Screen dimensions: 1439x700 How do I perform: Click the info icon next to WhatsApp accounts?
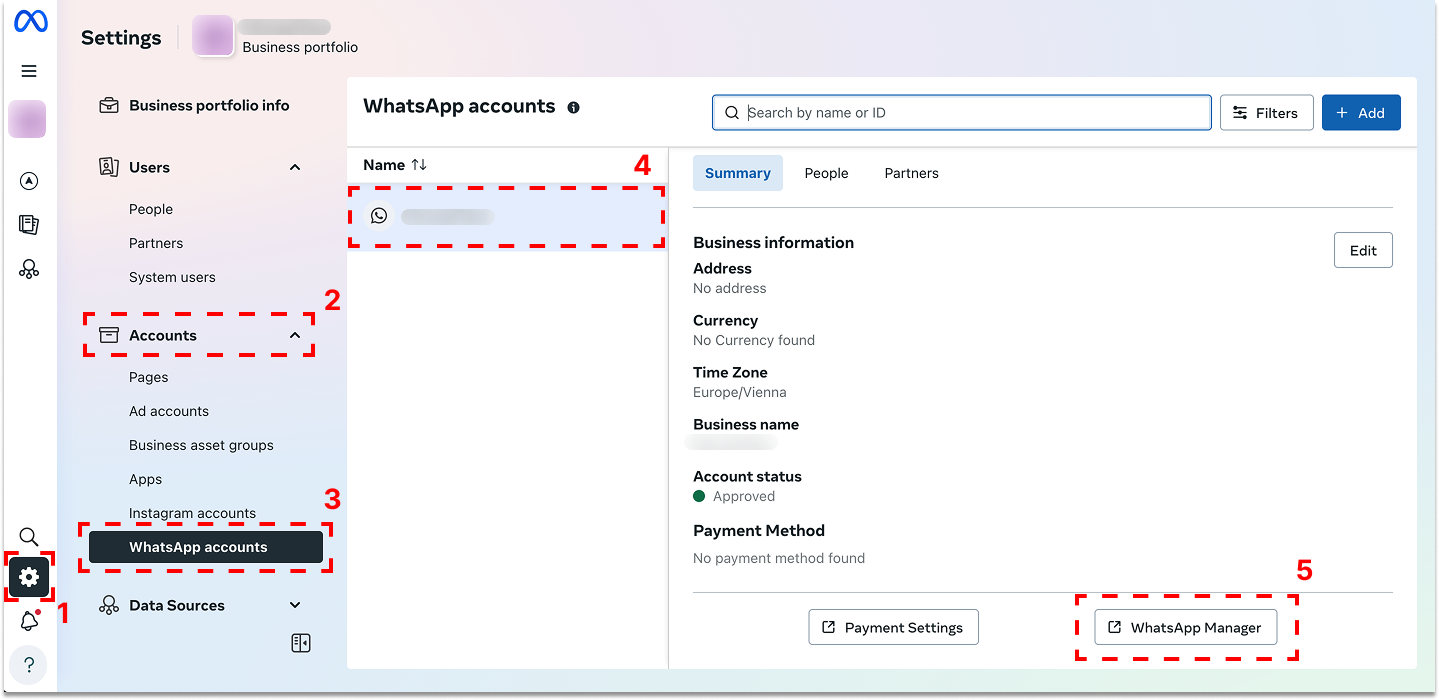coord(573,107)
